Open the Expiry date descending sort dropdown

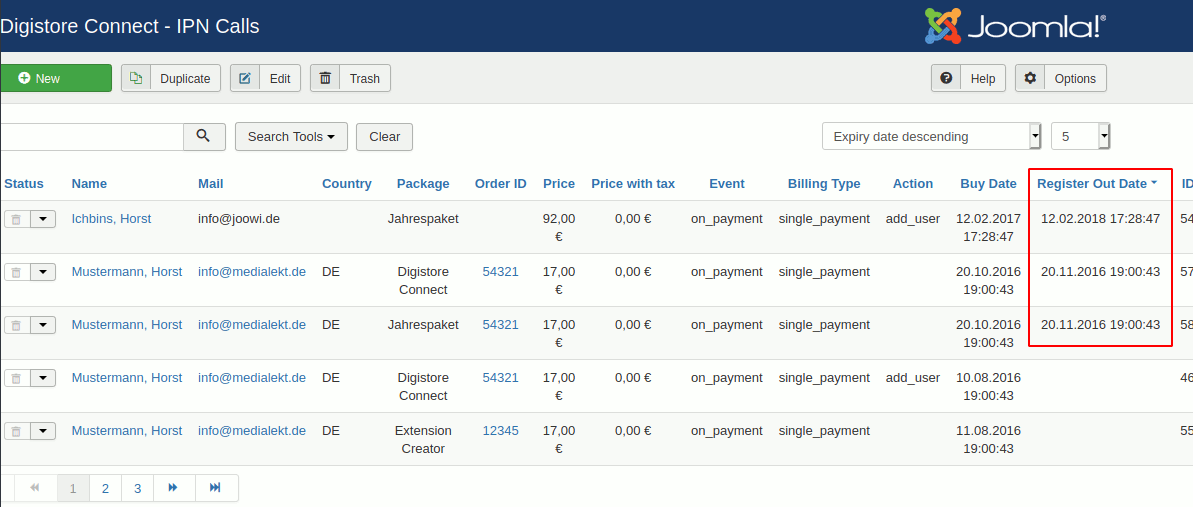point(932,137)
